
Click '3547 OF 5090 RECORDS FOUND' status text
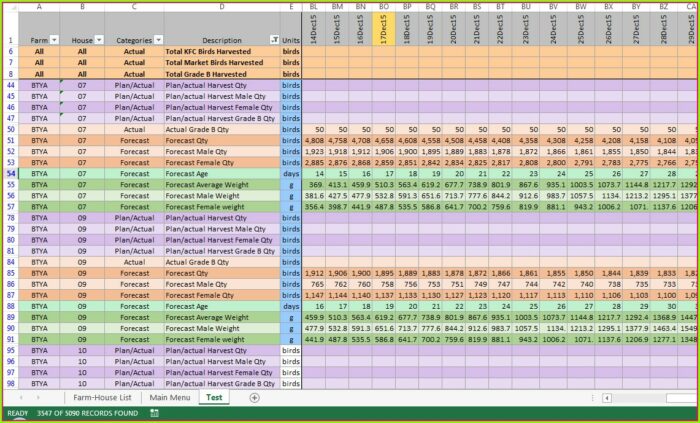(x=88, y=413)
